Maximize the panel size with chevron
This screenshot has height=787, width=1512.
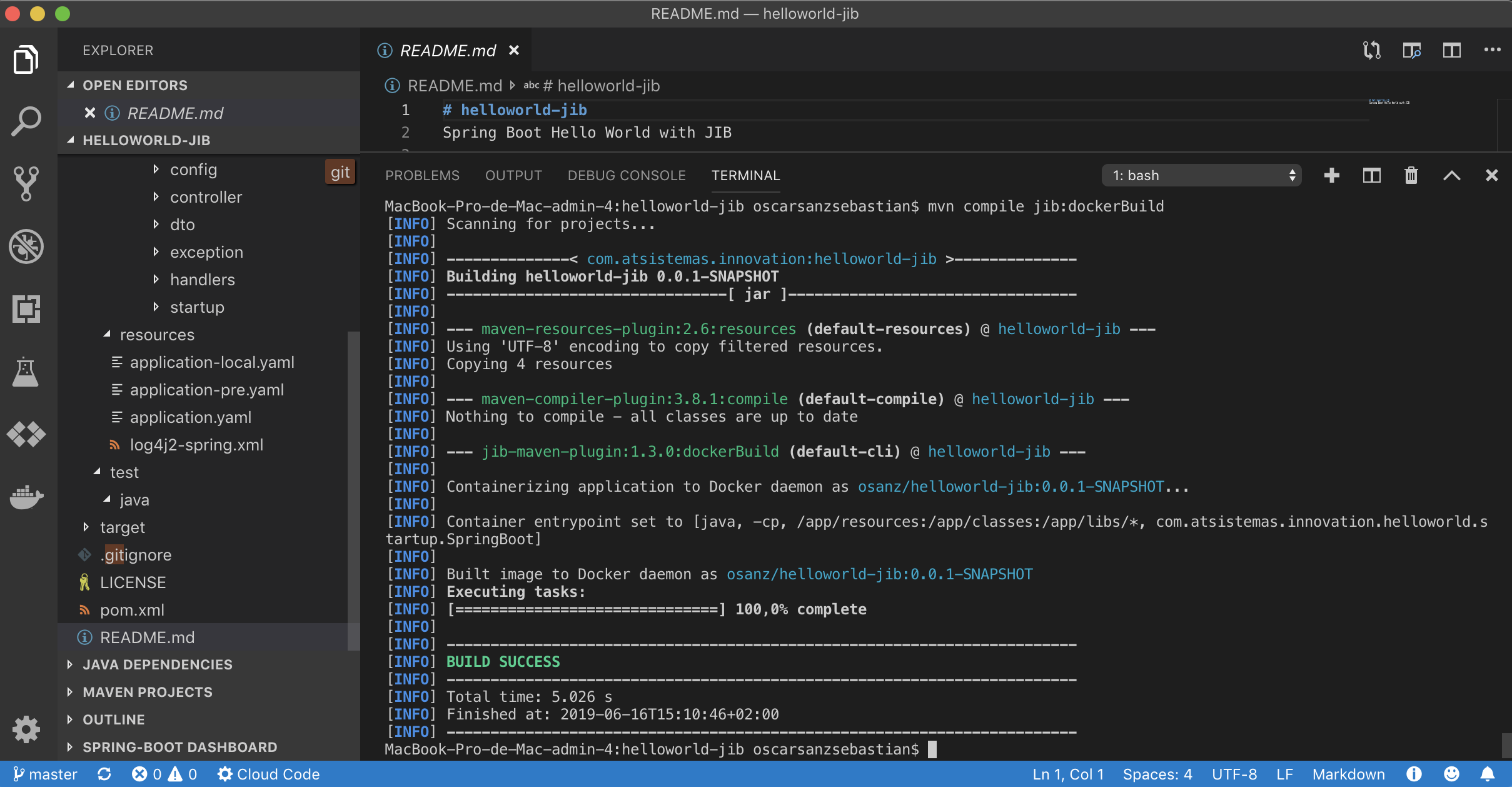[x=1451, y=176]
